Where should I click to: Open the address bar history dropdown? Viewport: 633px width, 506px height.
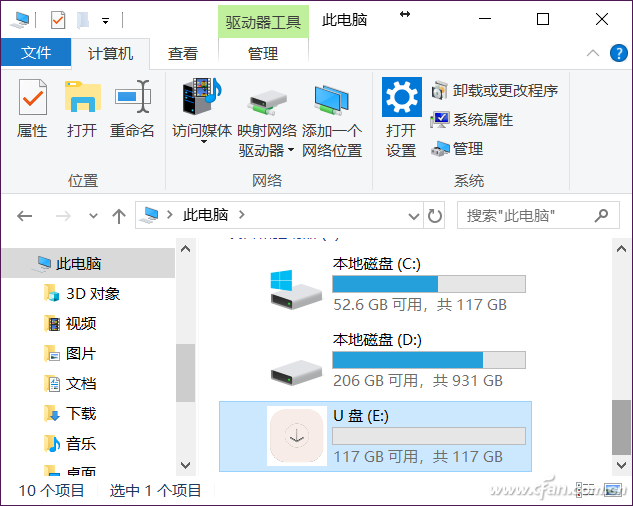tap(413, 216)
